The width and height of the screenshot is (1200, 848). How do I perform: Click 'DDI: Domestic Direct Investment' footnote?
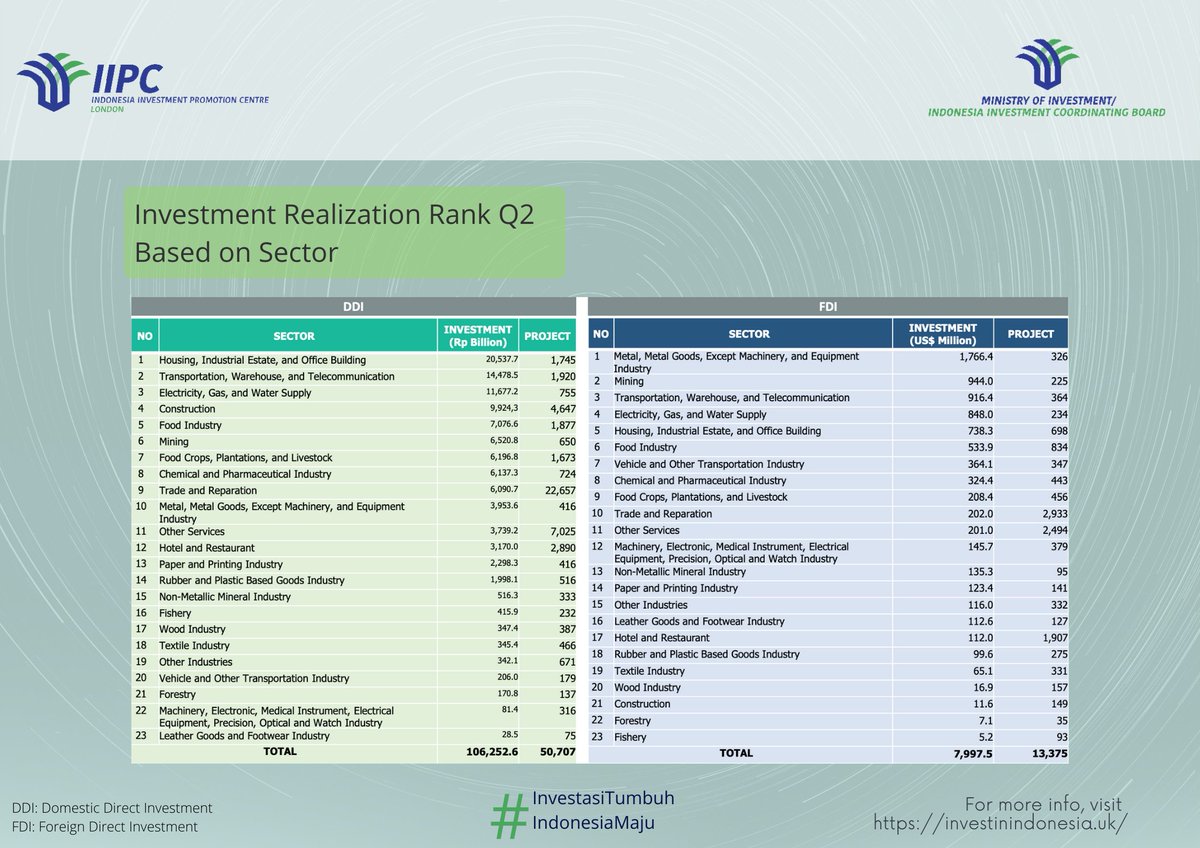coord(112,808)
